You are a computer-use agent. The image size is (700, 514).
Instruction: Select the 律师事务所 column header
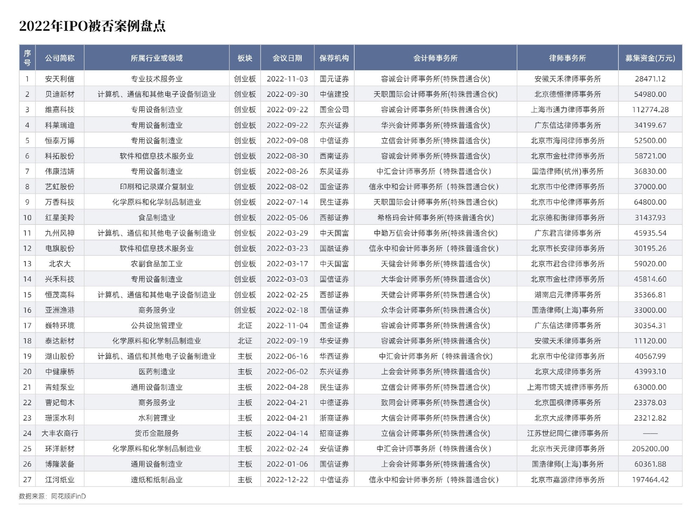point(567,58)
